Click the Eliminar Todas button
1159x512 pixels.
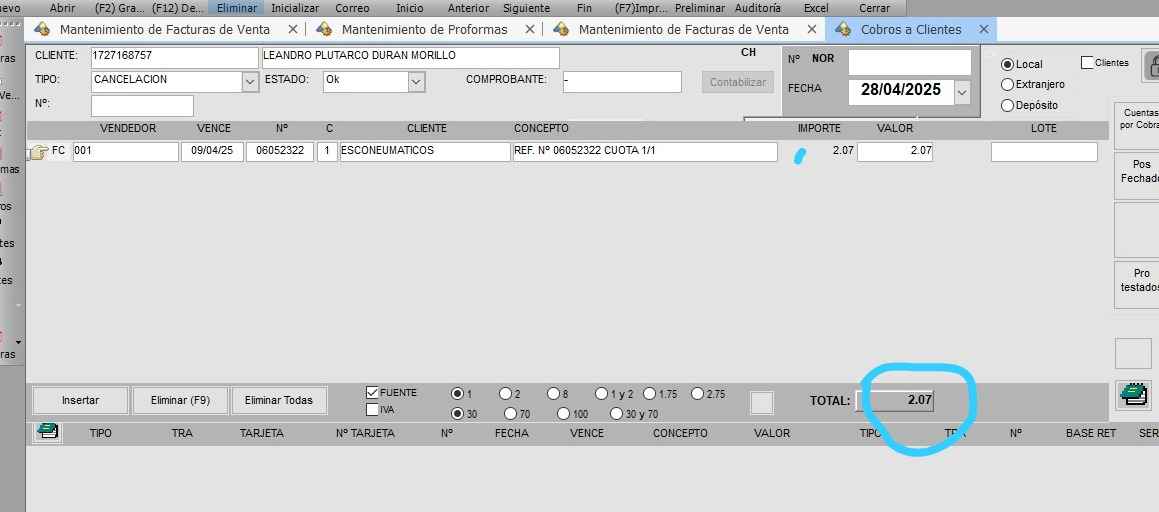pyautogui.click(x=279, y=400)
